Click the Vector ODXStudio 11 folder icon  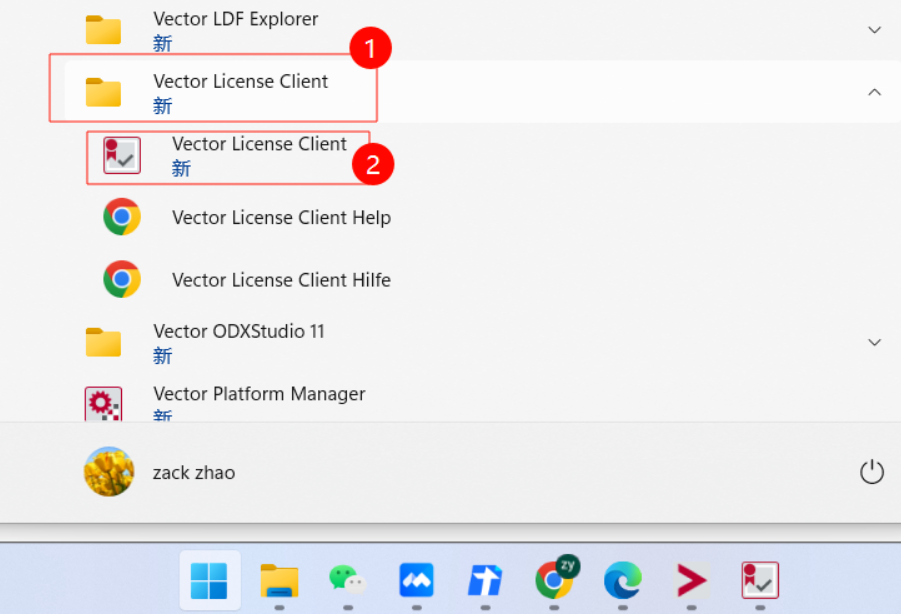coord(103,342)
